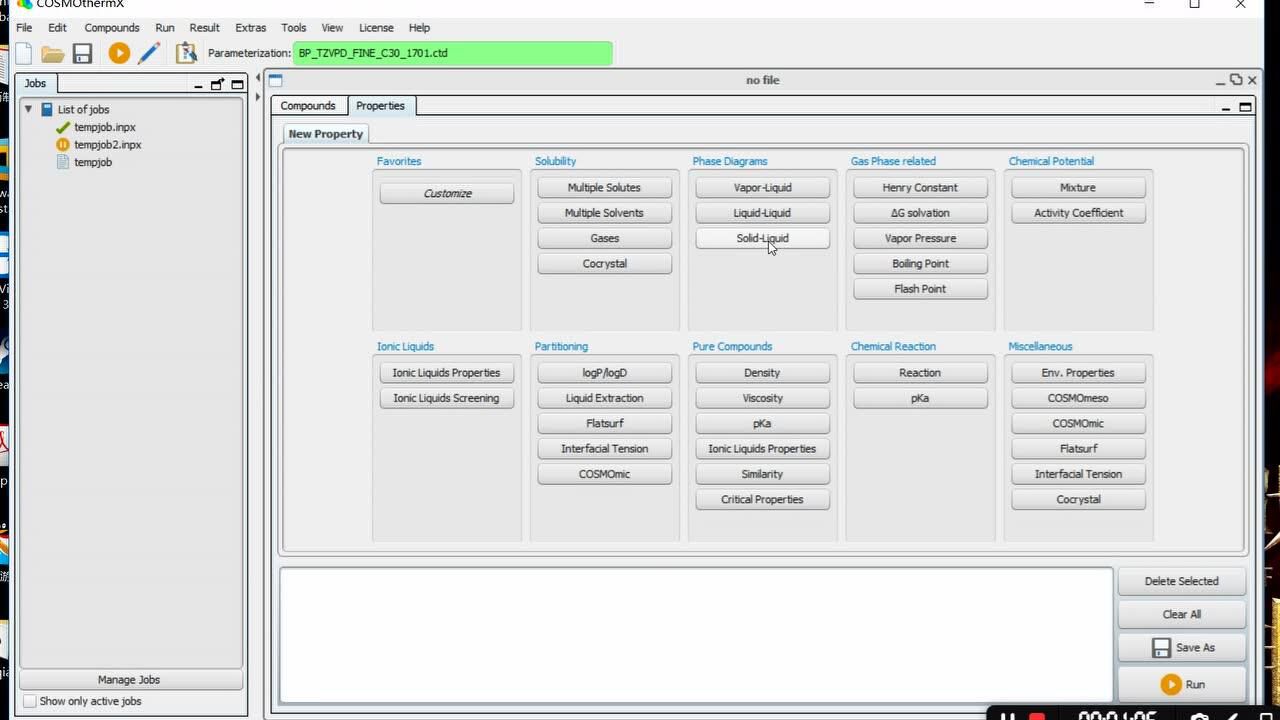Click the blue pencil edit icon

(149, 53)
